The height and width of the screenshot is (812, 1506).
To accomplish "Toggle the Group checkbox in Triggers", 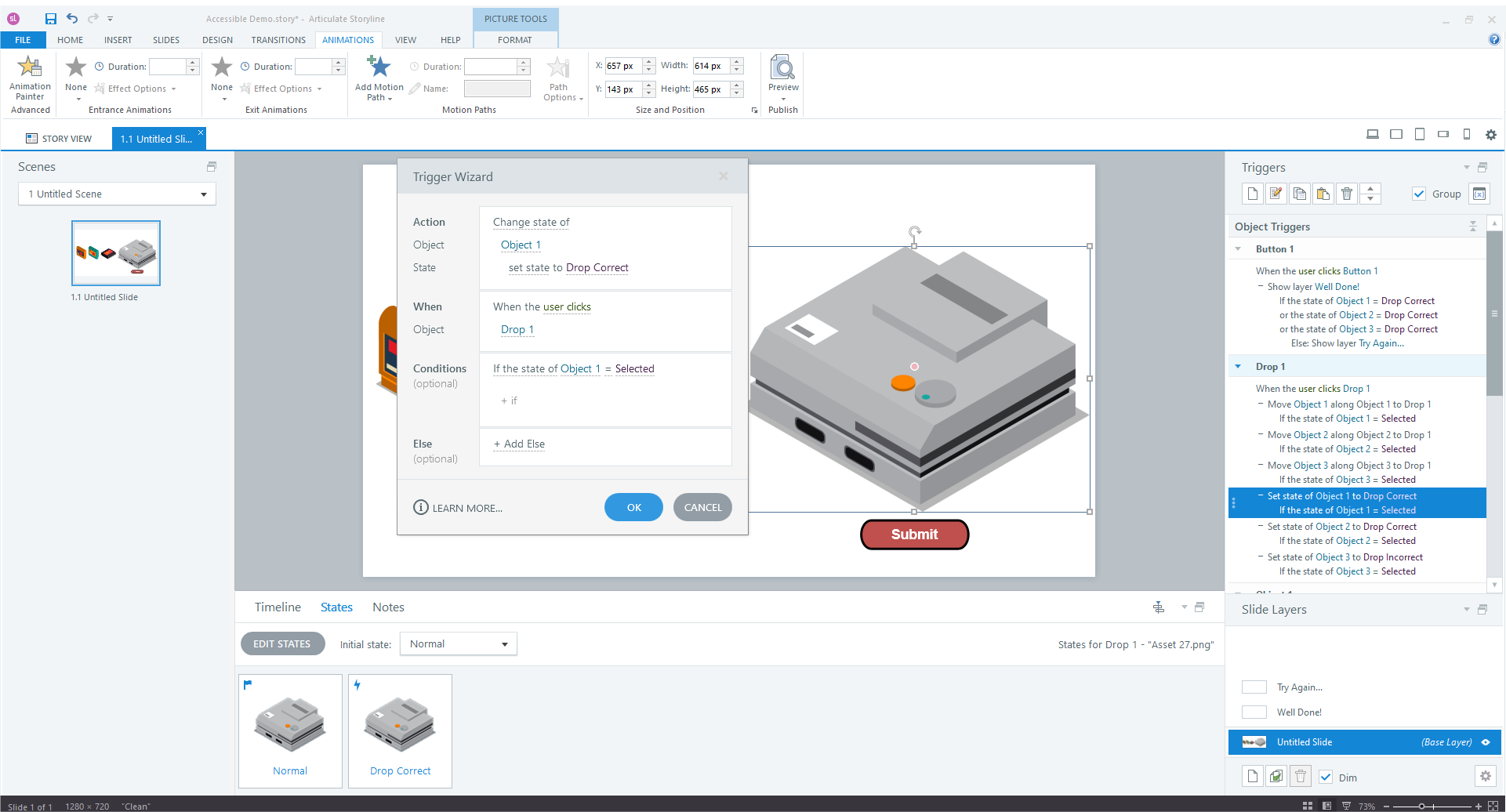I will (1419, 194).
